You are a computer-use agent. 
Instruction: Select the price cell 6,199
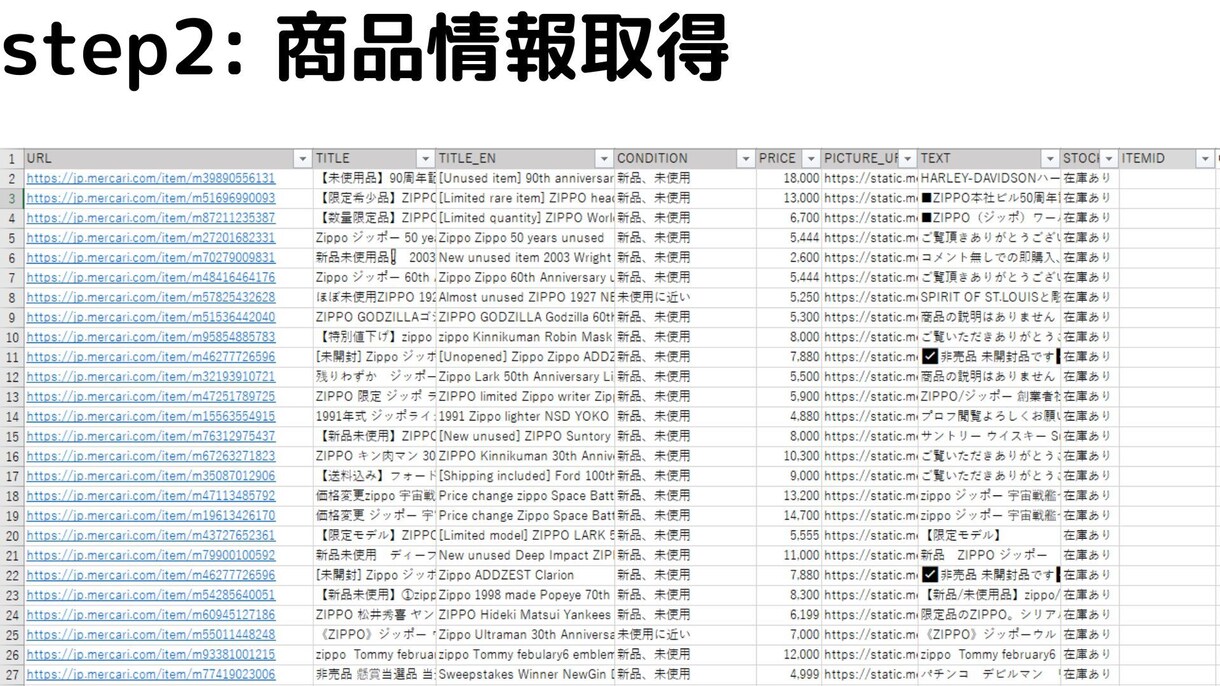pyautogui.click(x=789, y=615)
